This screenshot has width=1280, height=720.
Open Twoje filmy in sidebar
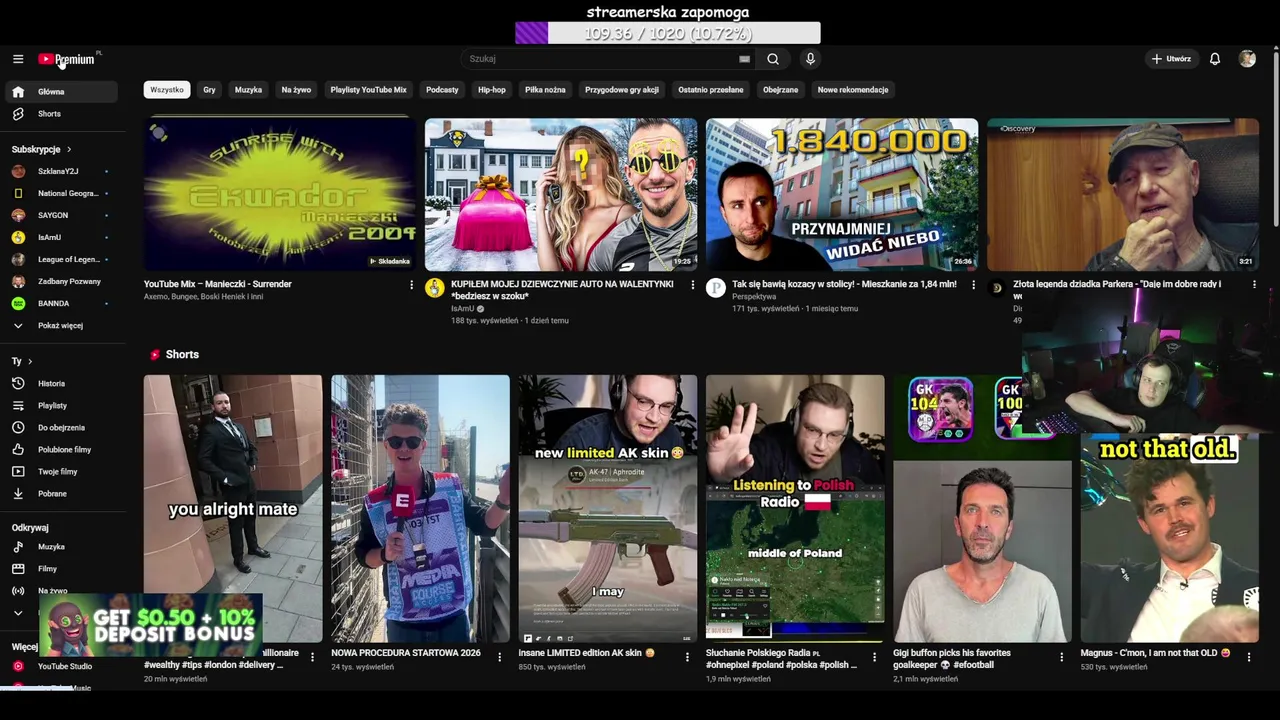pyautogui.click(x=60, y=472)
